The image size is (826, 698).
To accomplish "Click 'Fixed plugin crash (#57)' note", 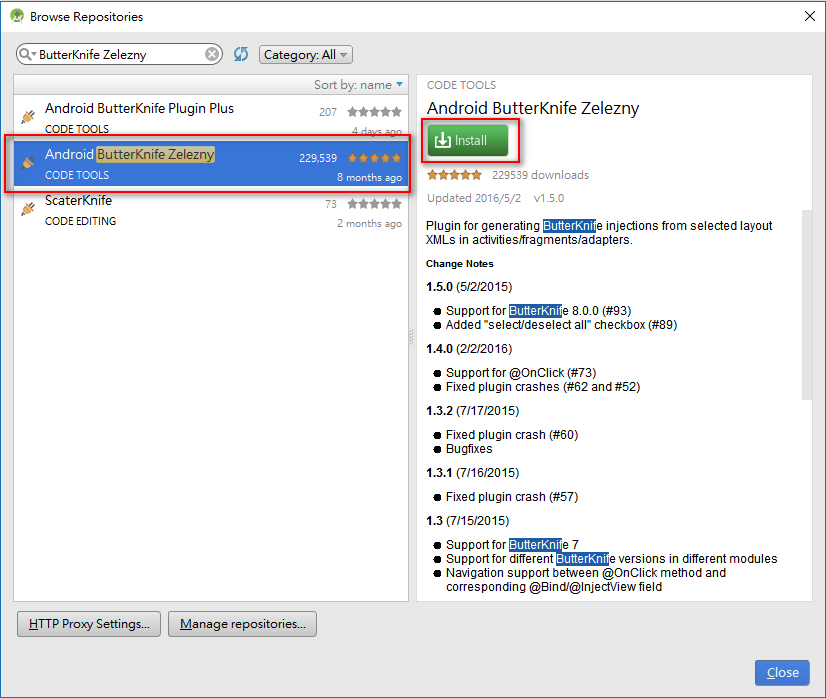I will [512, 497].
